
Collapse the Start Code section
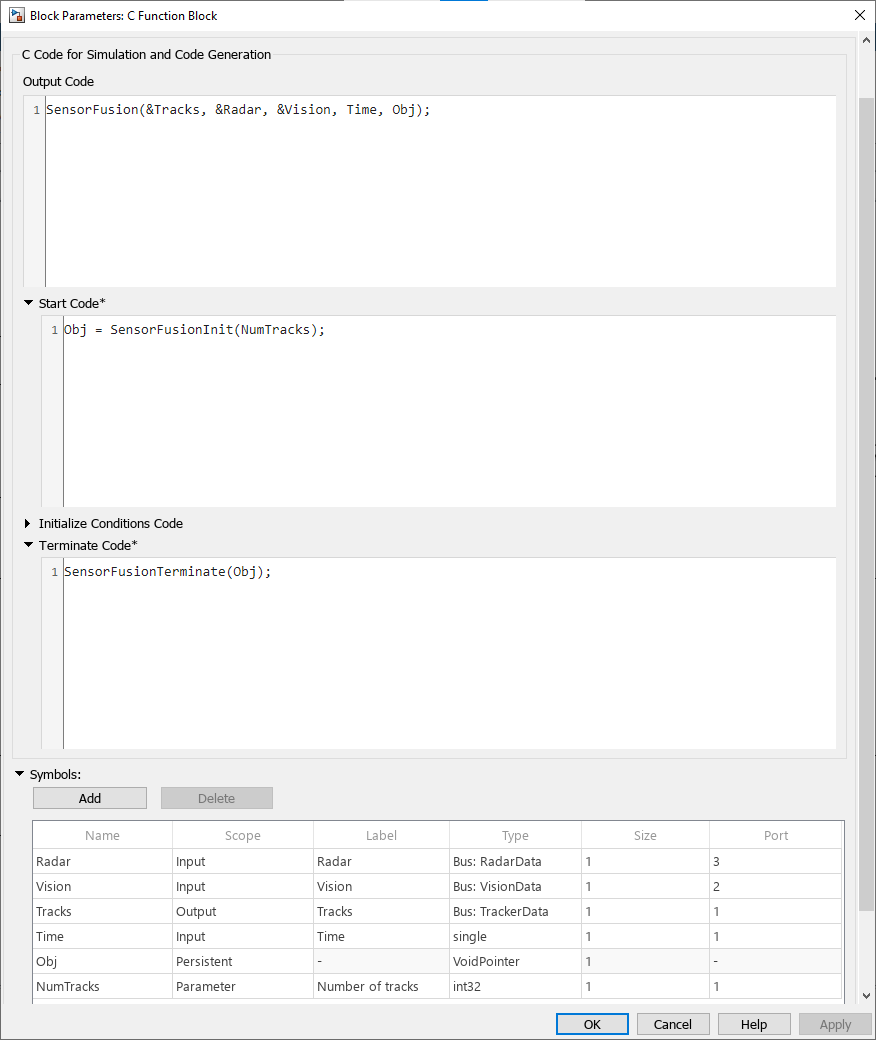tap(28, 303)
